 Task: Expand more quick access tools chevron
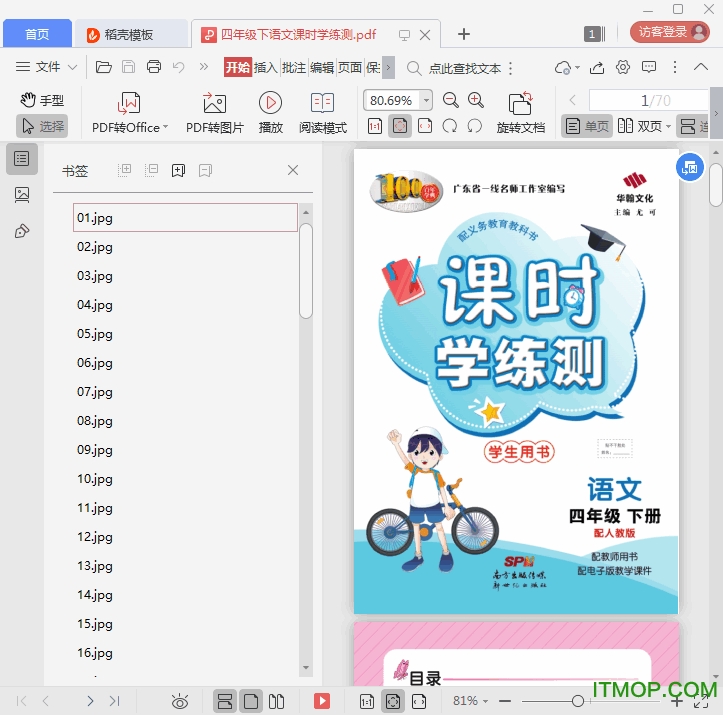203,67
